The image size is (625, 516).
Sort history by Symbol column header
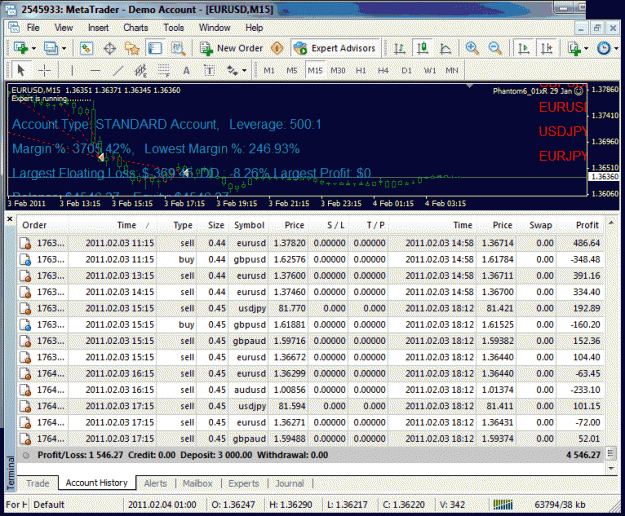pos(249,225)
